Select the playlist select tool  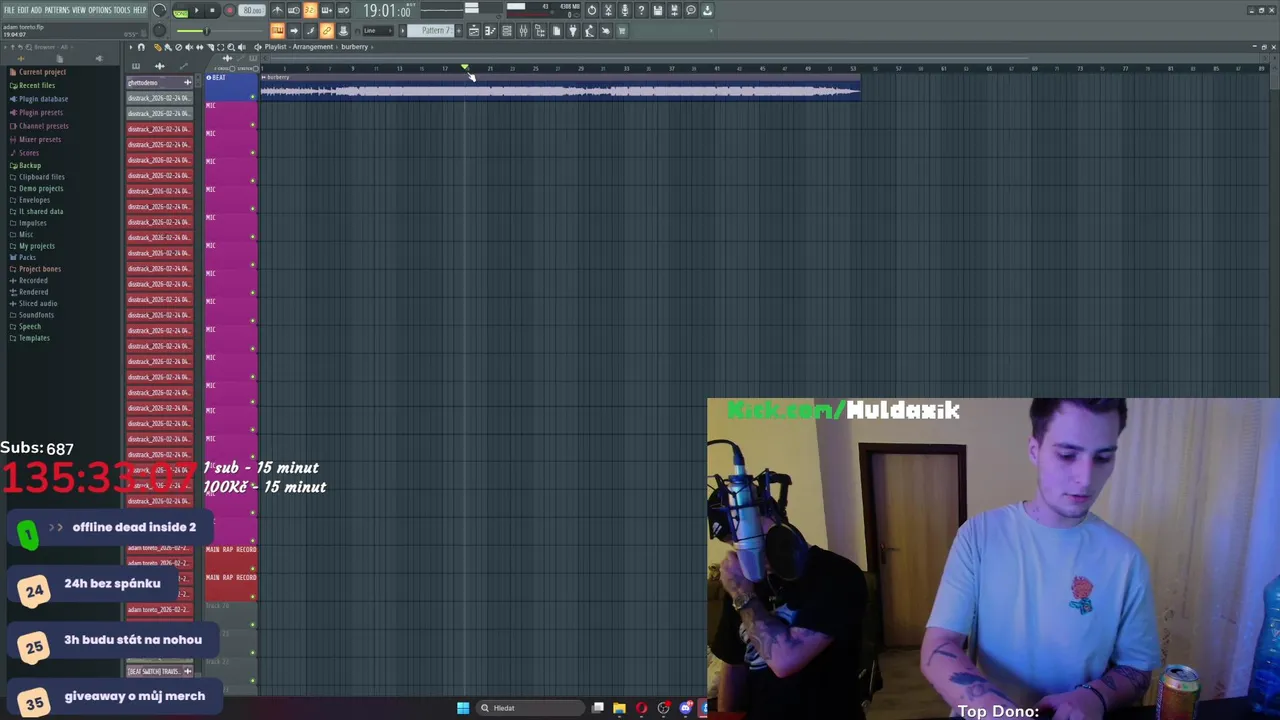[x=220, y=47]
